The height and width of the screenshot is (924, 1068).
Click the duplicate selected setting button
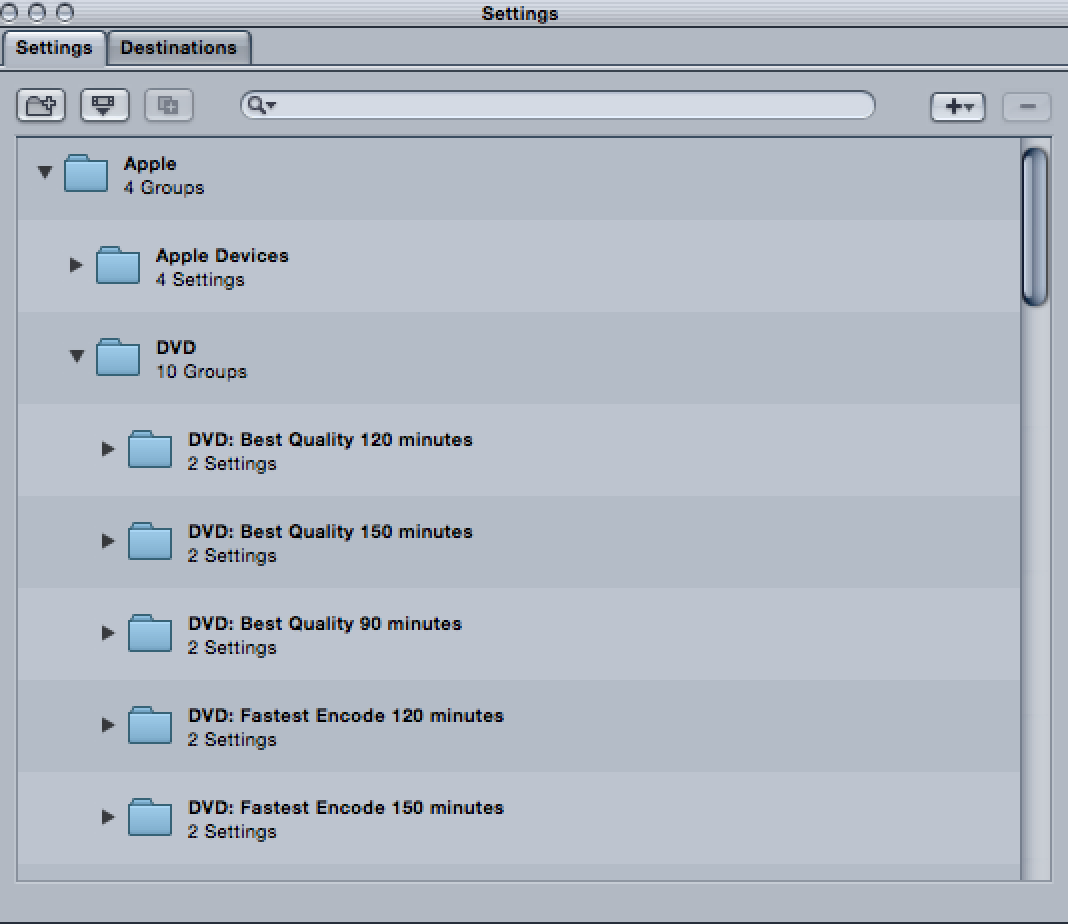tap(169, 106)
